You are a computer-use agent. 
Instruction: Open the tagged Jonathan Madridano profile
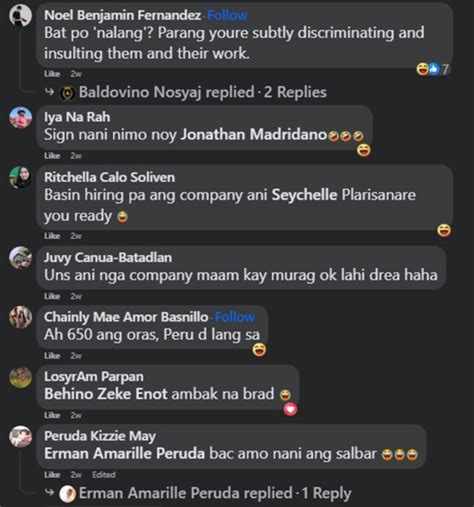pyautogui.click(x=254, y=135)
